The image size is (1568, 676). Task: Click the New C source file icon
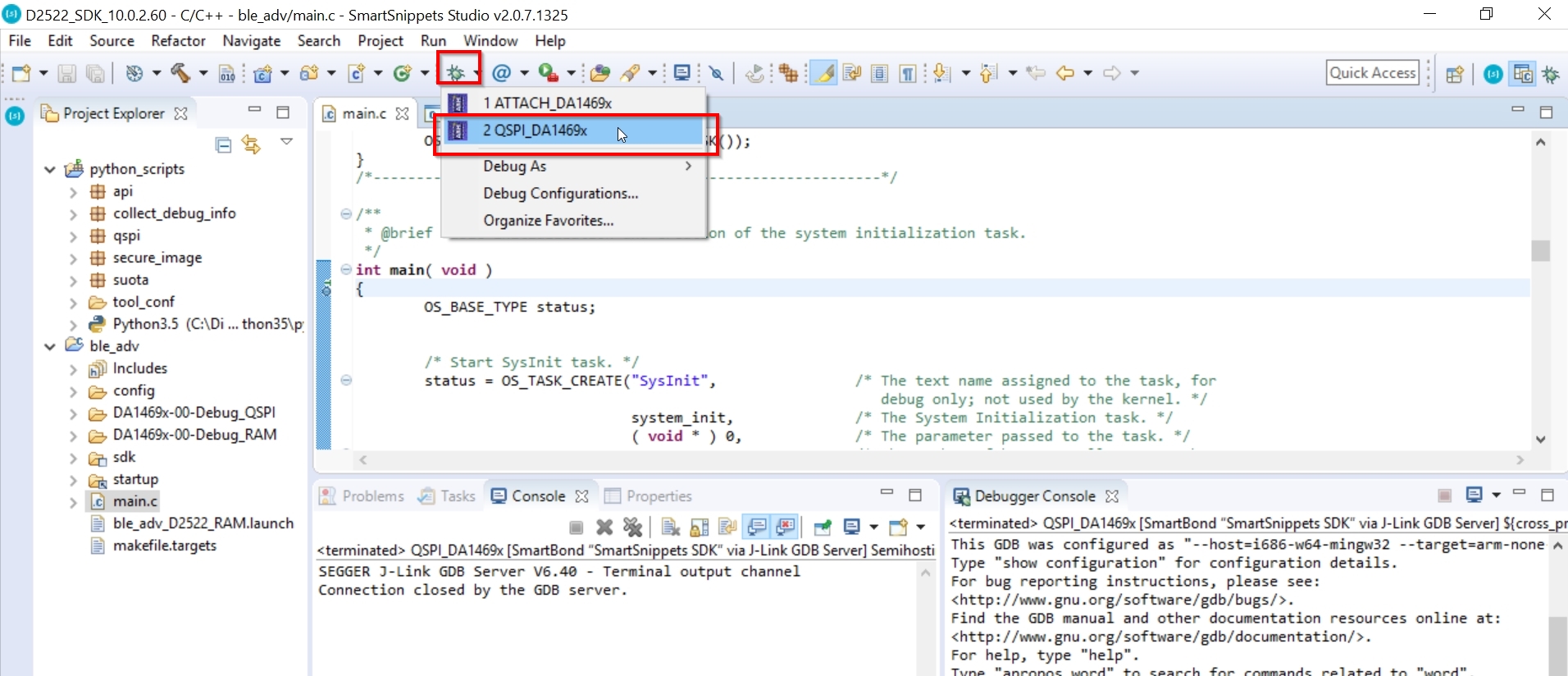(x=357, y=73)
